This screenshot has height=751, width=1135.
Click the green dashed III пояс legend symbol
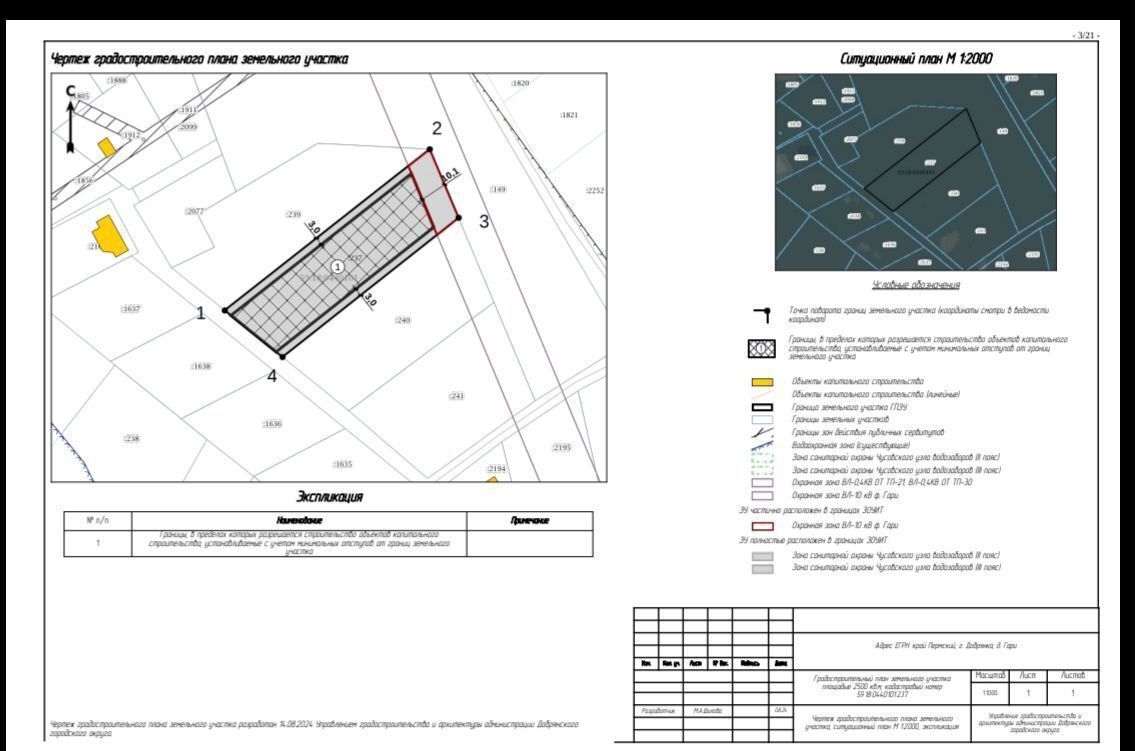point(762,470)
